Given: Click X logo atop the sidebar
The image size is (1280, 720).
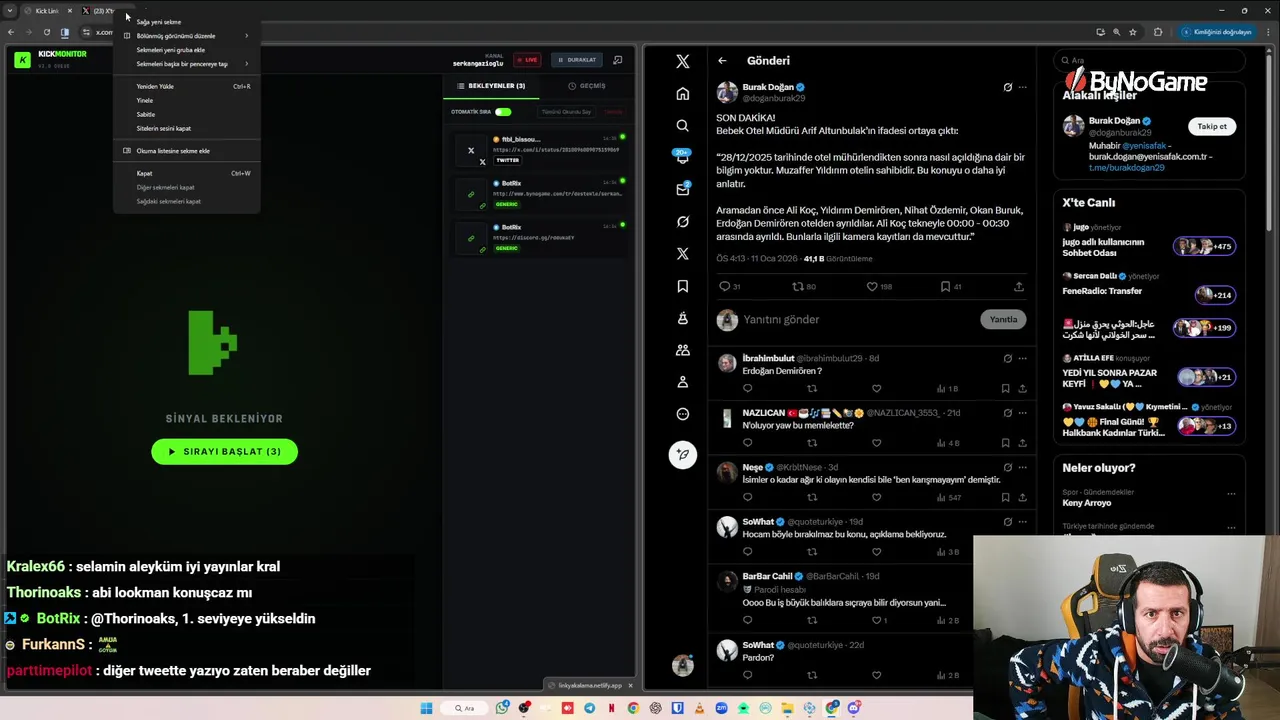Looking at the screenshot, I should [682, 62].
